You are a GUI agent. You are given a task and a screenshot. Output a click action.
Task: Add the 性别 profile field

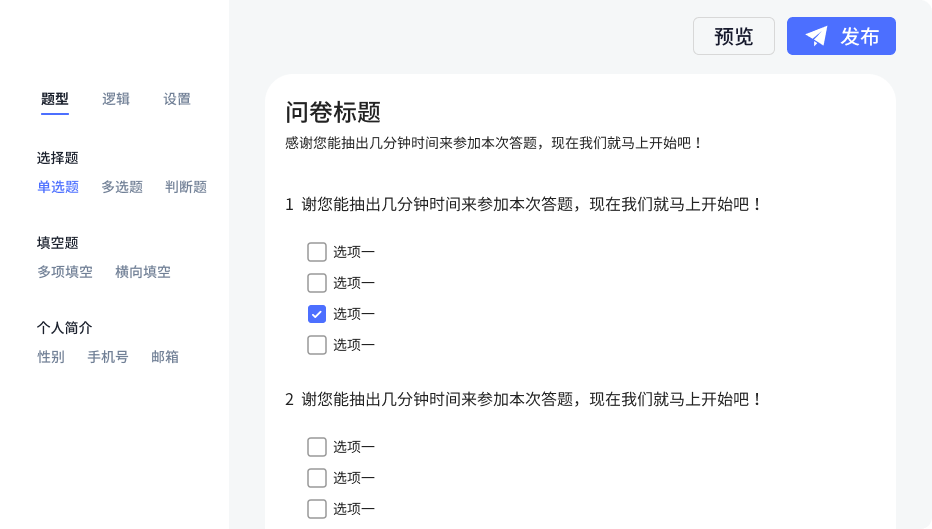(51, 357)
